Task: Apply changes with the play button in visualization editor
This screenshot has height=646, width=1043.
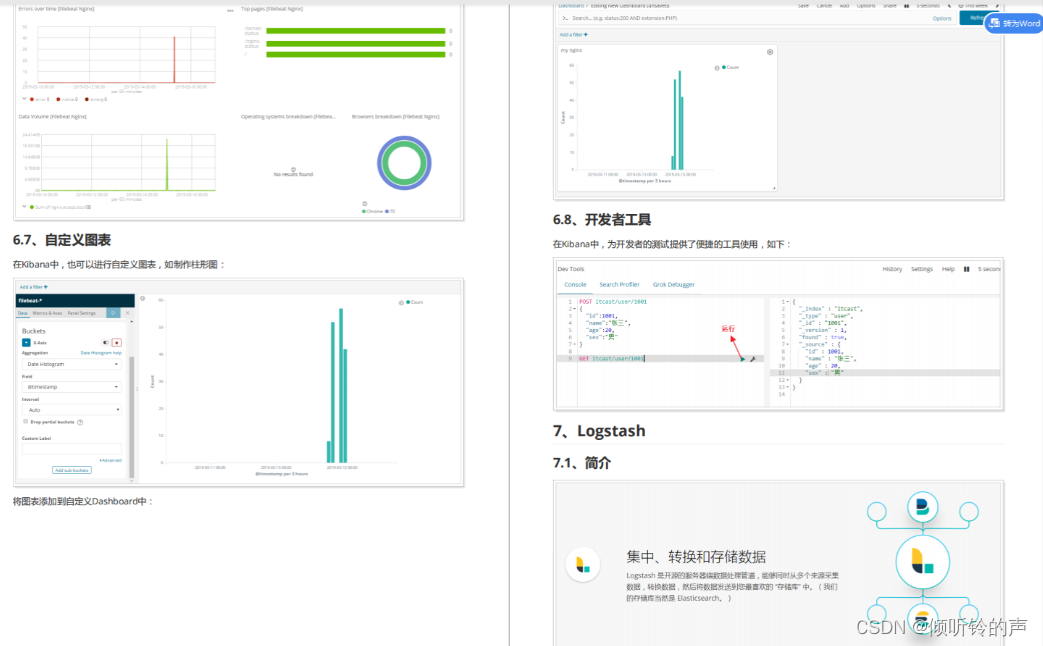Action: pos(114,313)
